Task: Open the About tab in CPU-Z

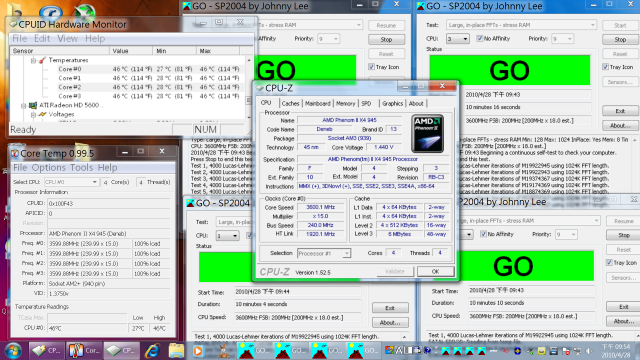Action: click(416, 104)
